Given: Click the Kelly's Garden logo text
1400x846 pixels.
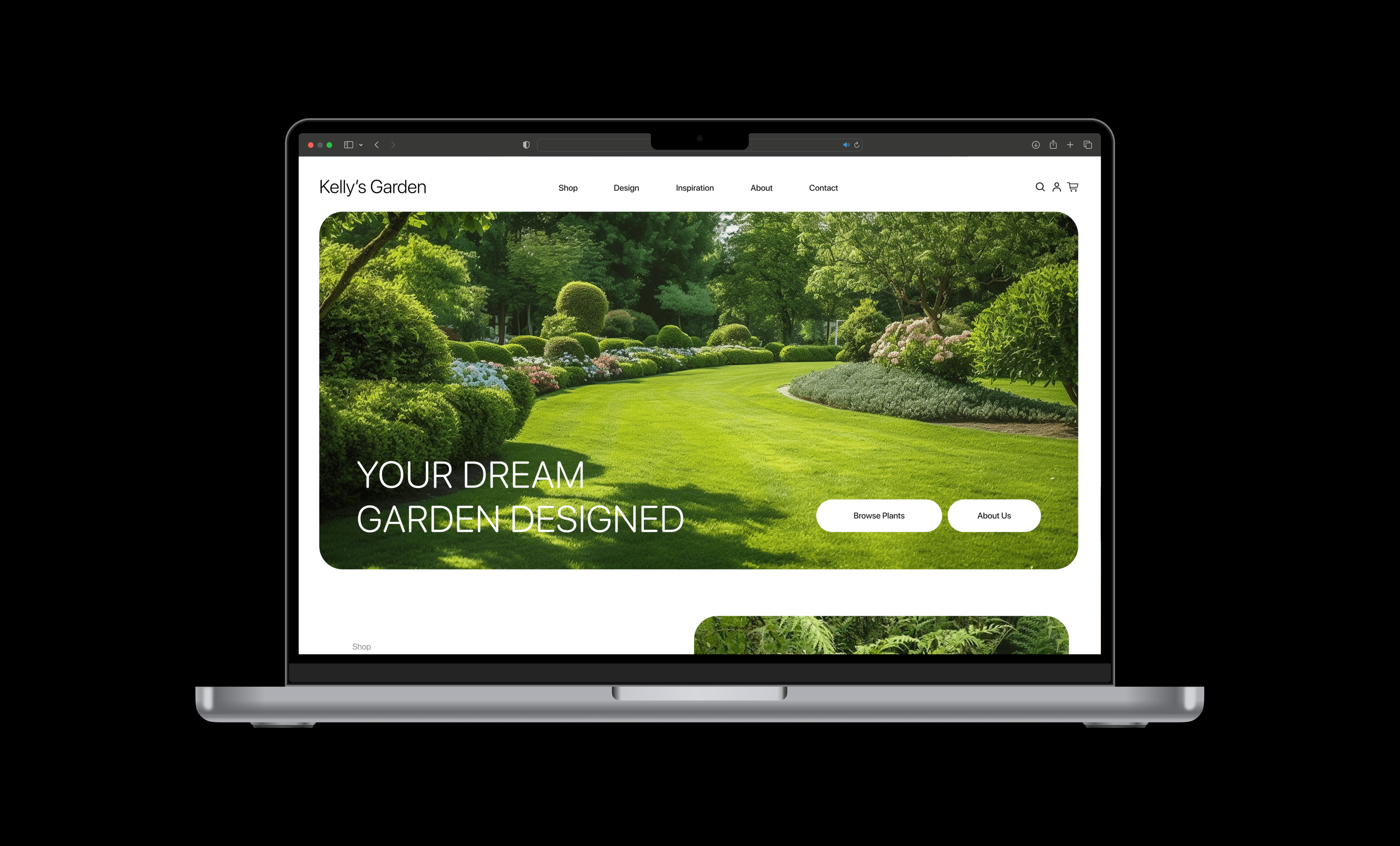Looking at the screenshot, I should coord(374,187).
